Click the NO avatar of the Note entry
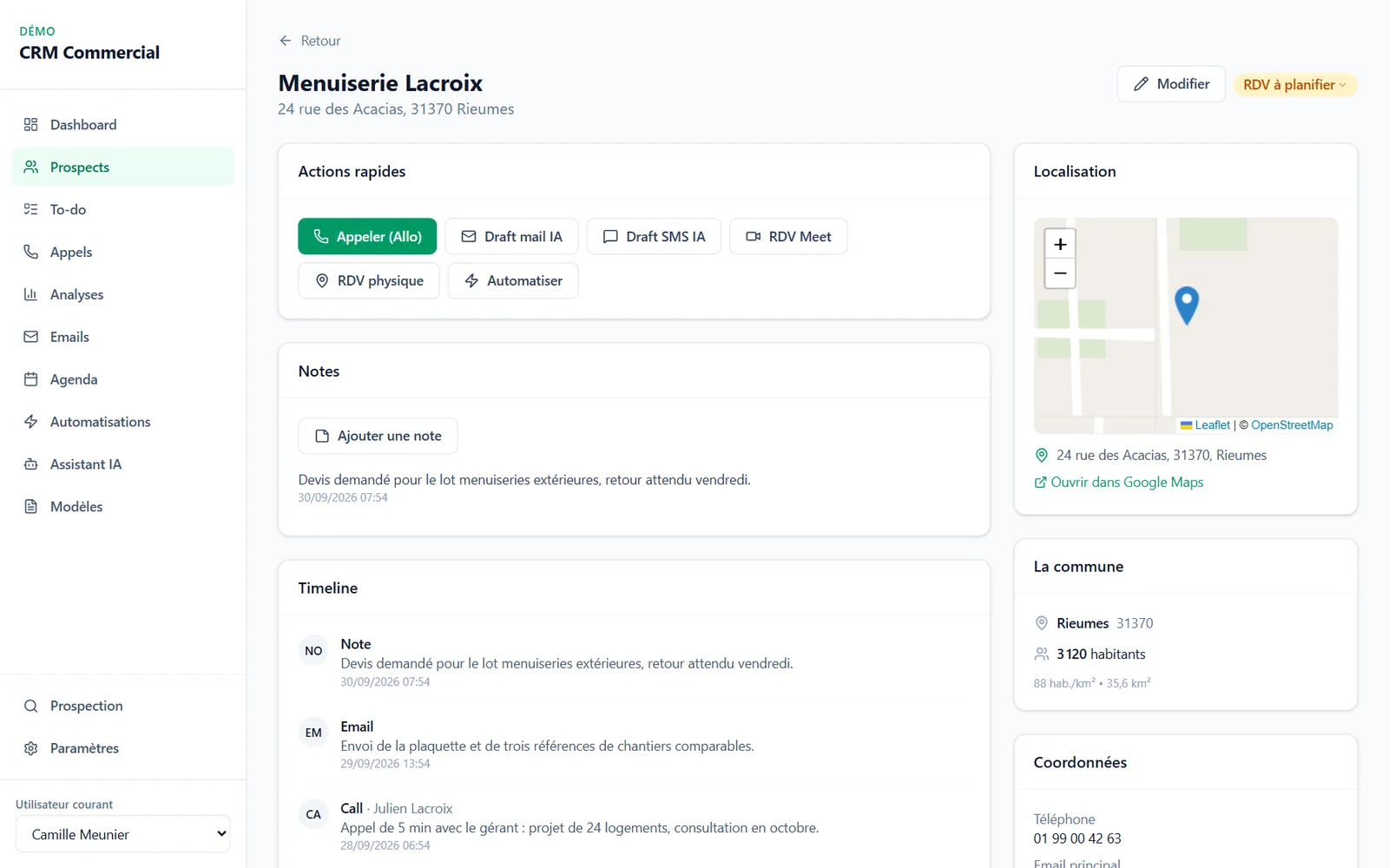 313,651
